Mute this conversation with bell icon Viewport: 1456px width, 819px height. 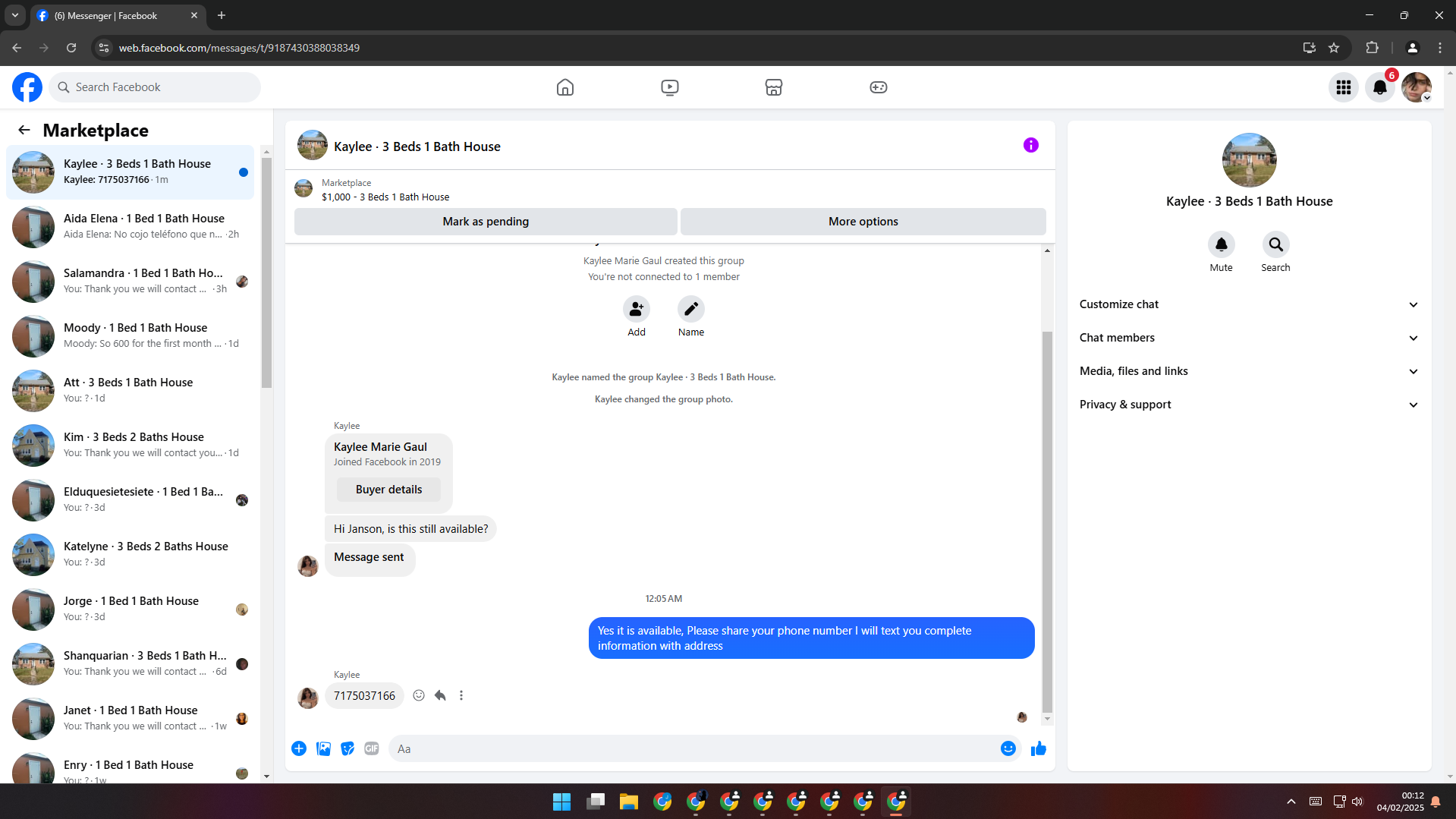pos(1221,244)
